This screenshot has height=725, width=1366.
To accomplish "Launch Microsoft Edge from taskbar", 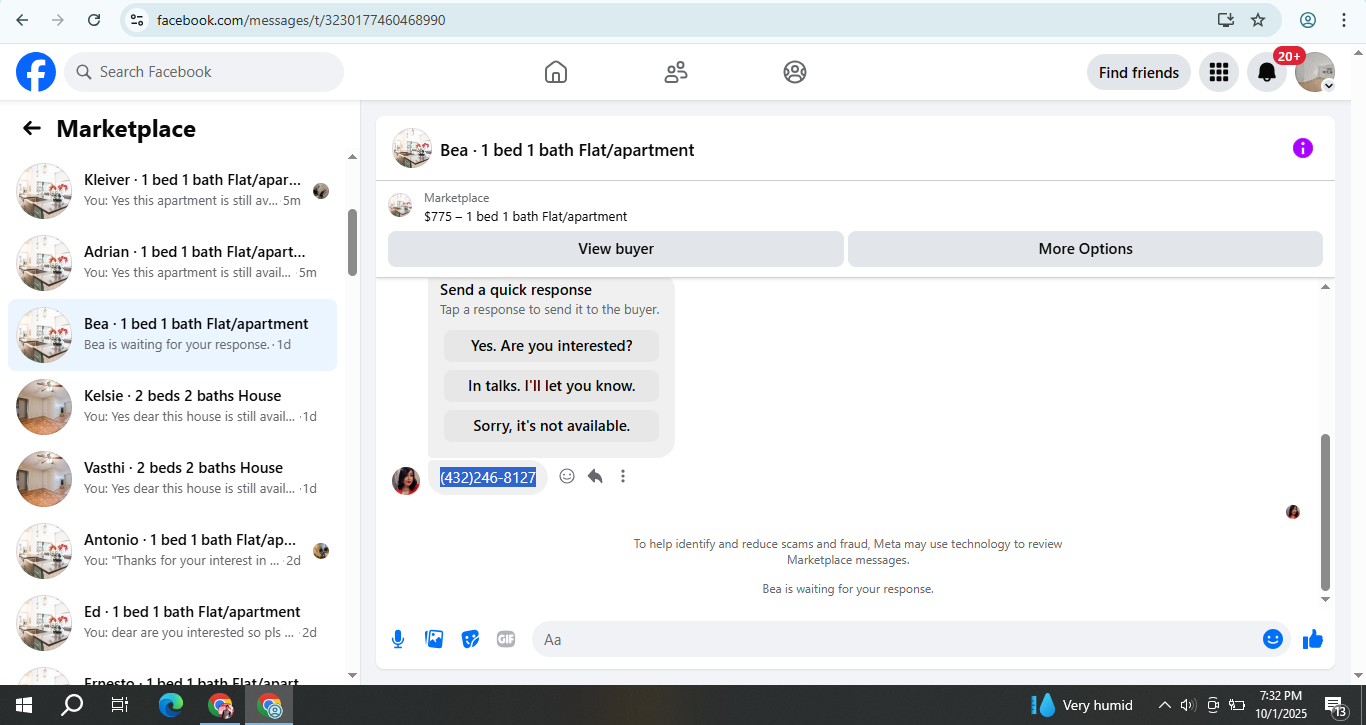I will (x=171, y=705).
